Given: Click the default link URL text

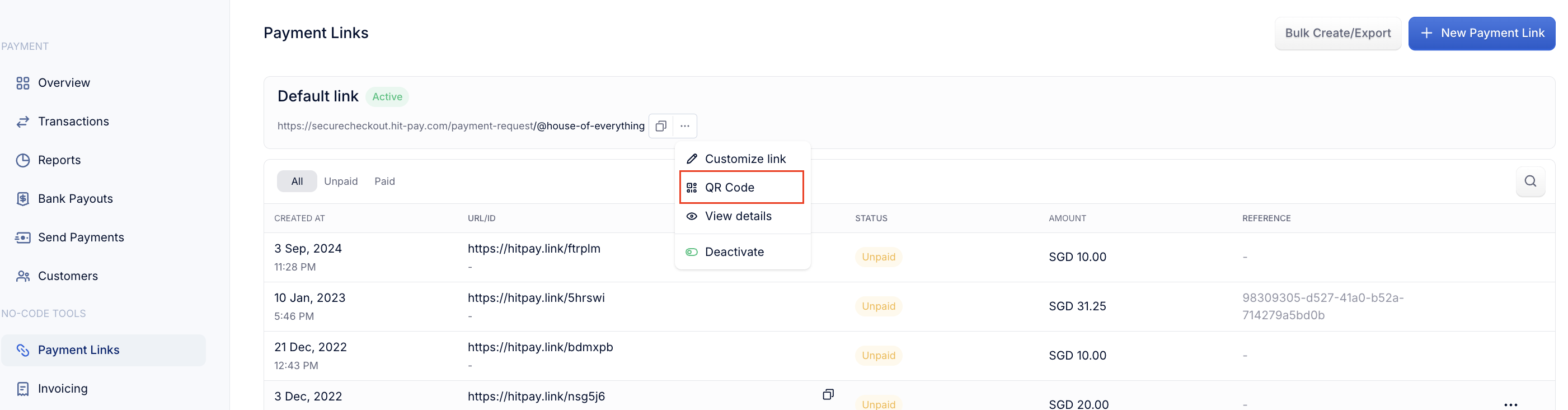Looking at the screenshot, I should coord(461,126).
